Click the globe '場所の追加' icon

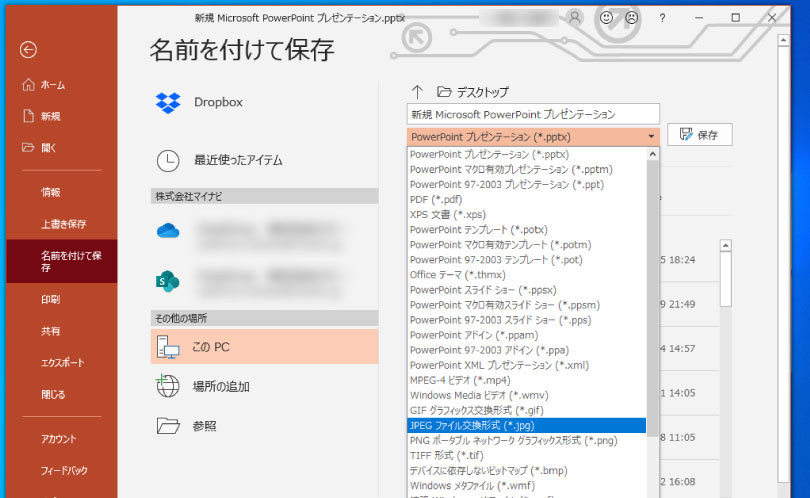point(167,386)
